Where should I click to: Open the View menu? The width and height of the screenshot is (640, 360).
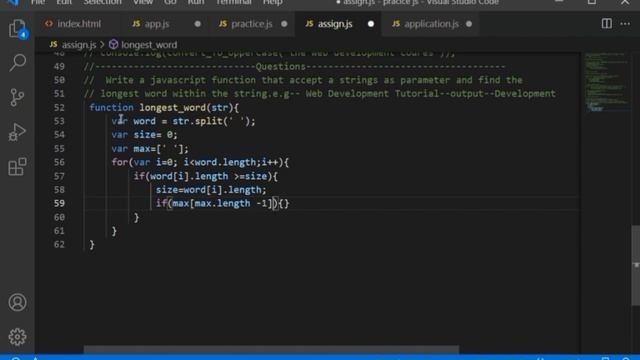point(143,2)
